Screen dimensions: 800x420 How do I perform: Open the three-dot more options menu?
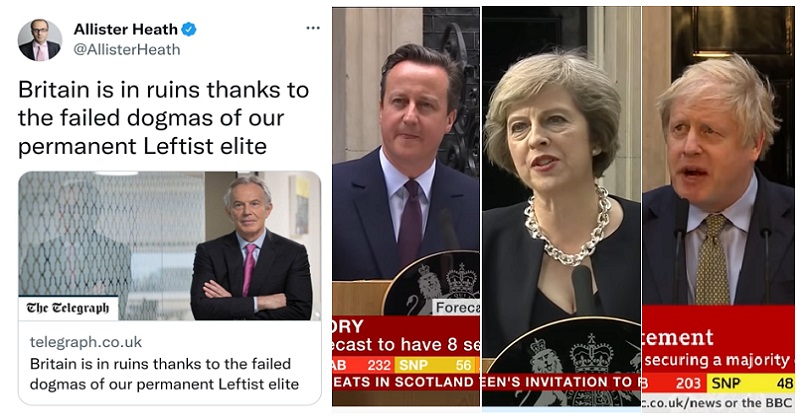pos(313,28)
